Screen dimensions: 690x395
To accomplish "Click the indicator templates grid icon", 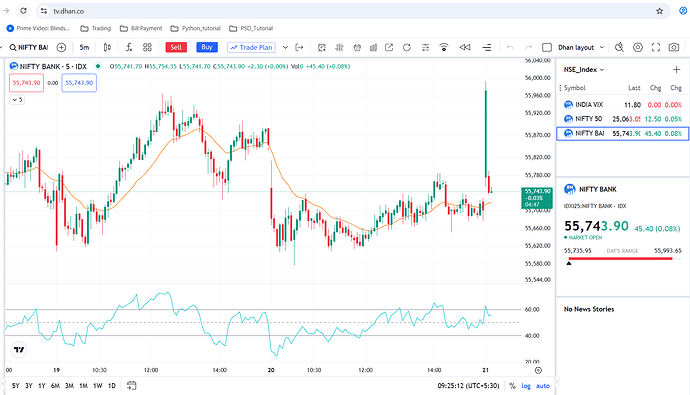I will click(x=147, y=48).
